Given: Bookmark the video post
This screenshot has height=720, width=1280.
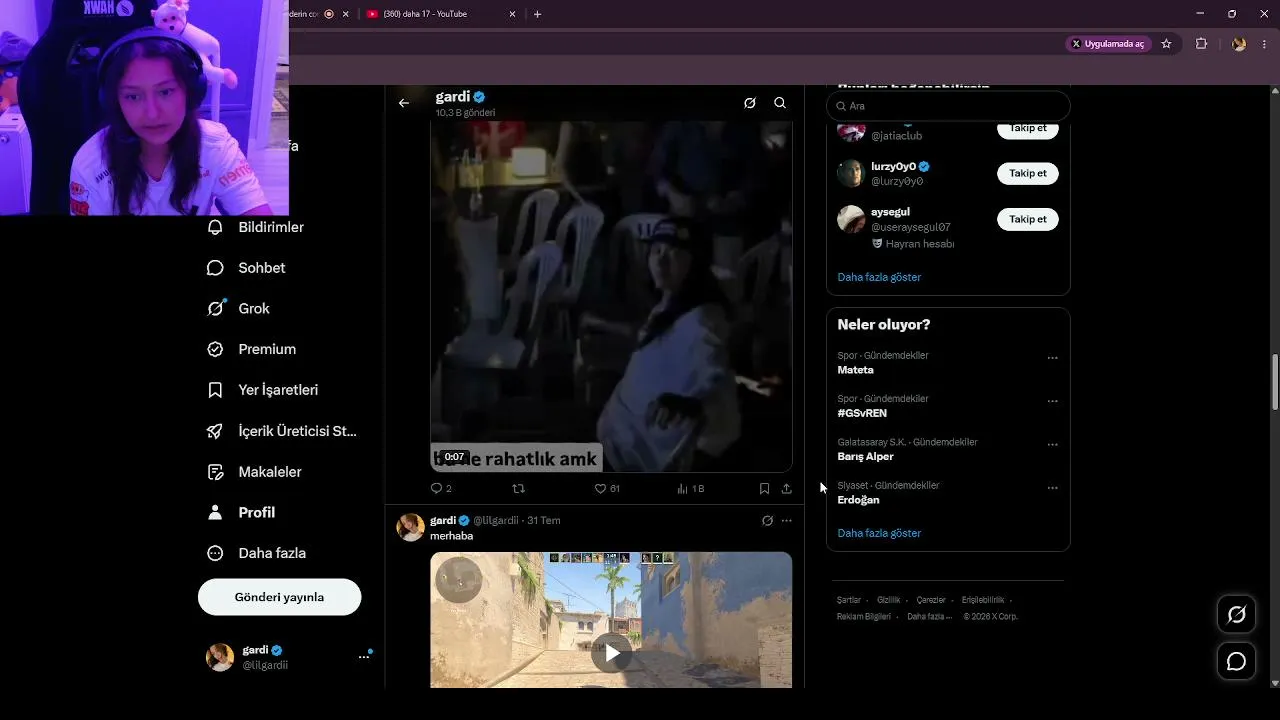Looking at the screenshot, I should (x=764, y=489).
